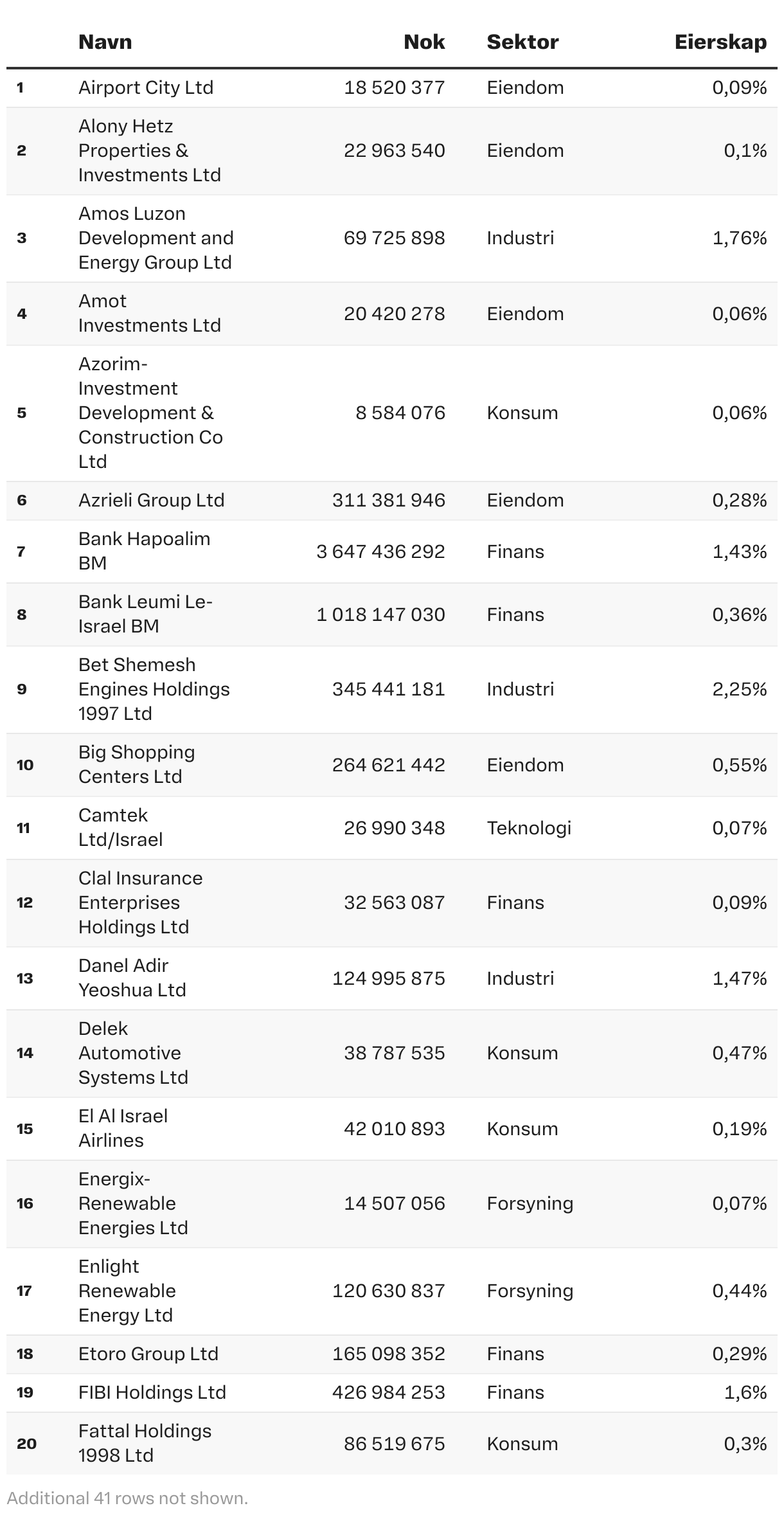Select Amos Luzon Development and Energy Group
784x1517 pixels.
[156, 238]
